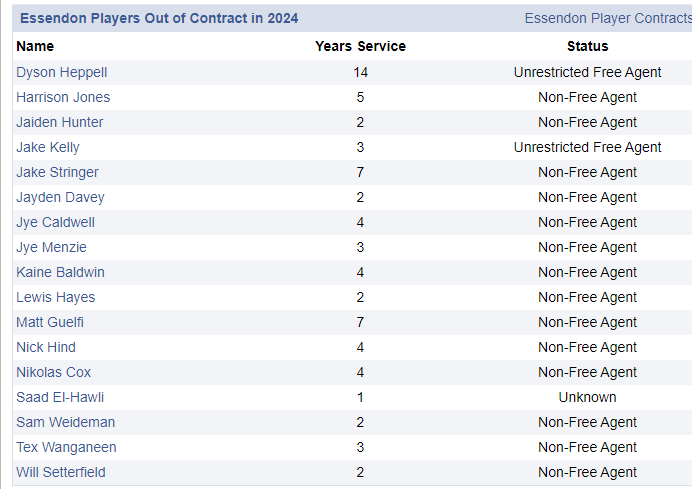The height and width of the screenshot is (489, 692).
Task: Click Lewis Hayes in the table
Action: [x=54, y=297]
